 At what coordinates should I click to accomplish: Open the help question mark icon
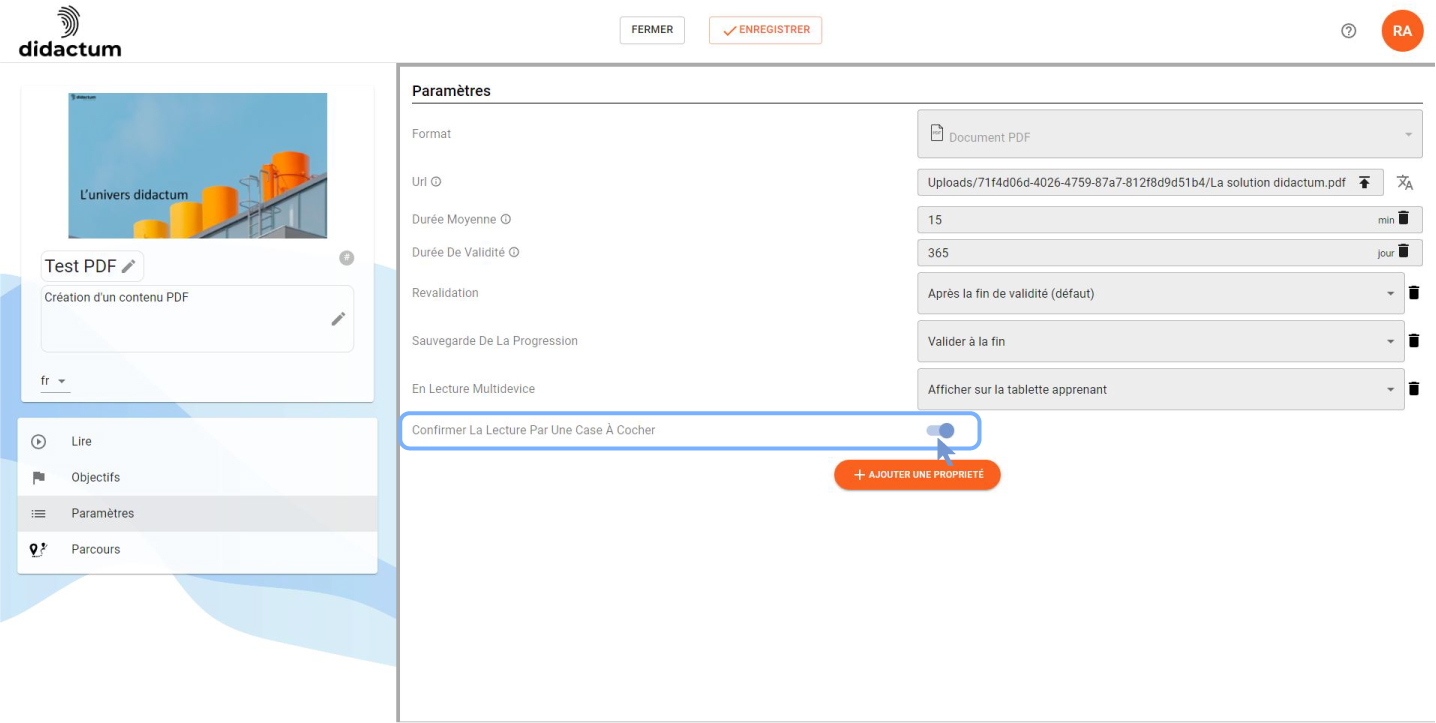coord(1348,31)
